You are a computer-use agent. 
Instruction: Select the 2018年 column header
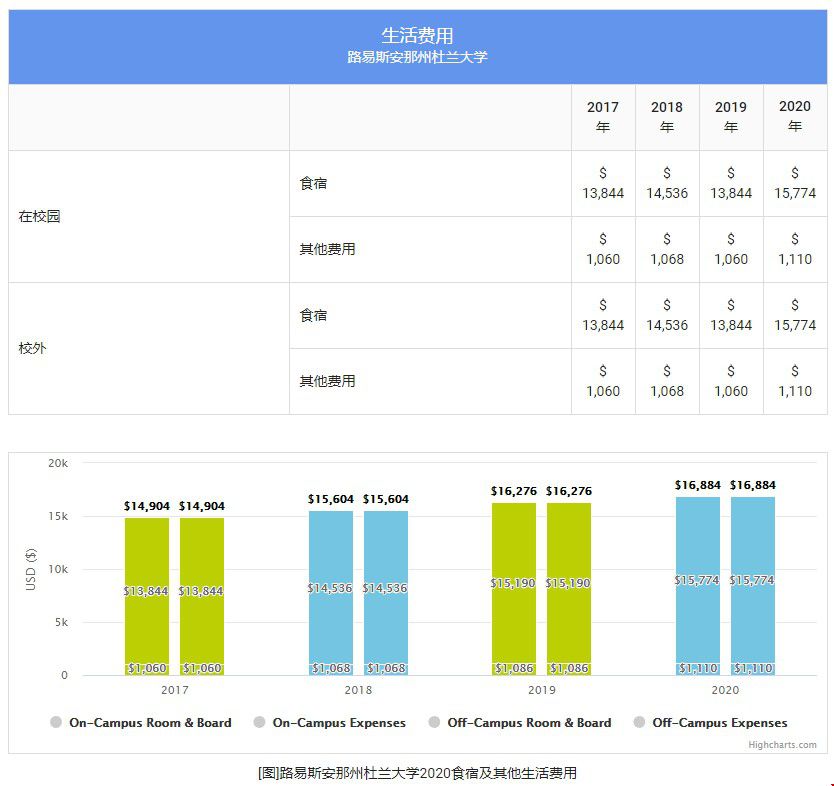pos(667,117)
